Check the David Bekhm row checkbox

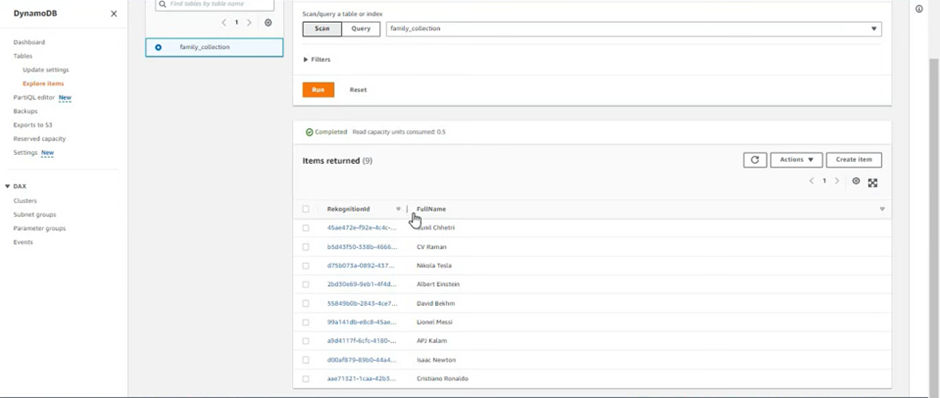[306, 303]
